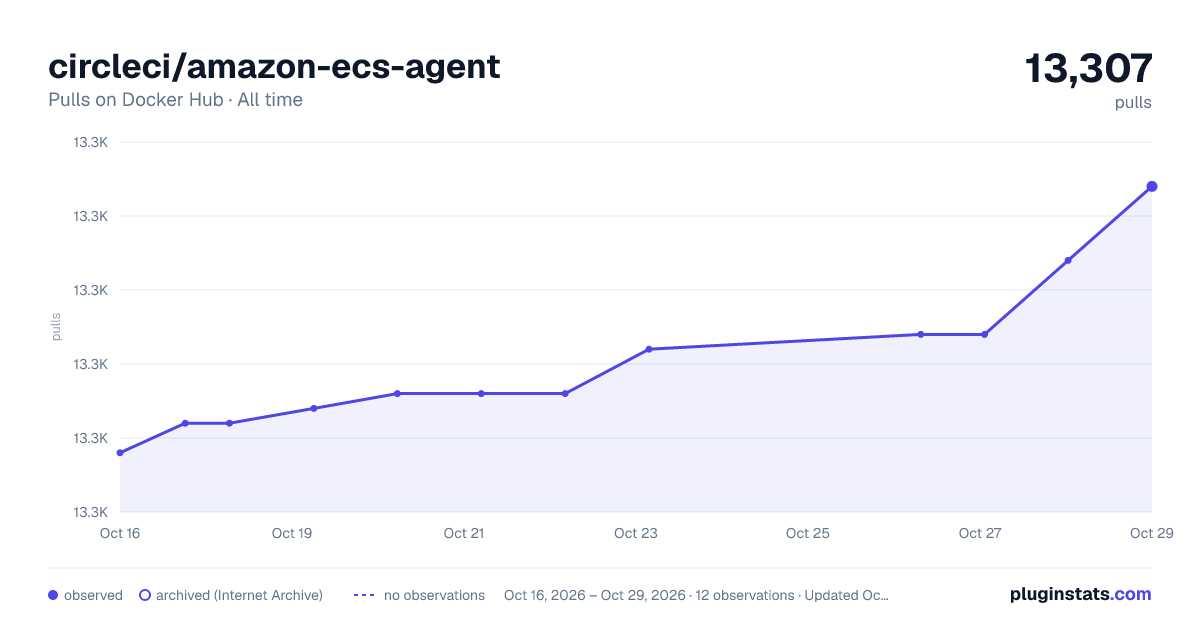Open the pluginstats.com link
Image resolution: width=1200 pixels, height=630 pixels.
1080,594
